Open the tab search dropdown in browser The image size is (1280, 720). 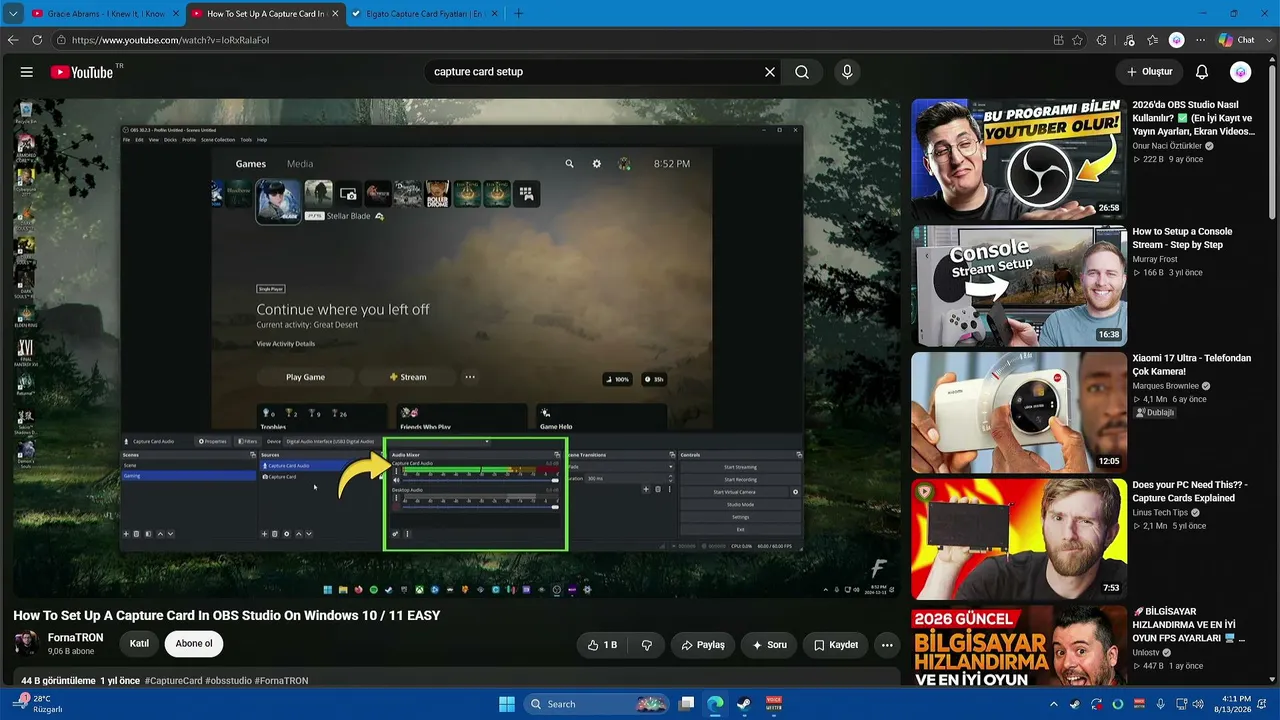[13, 14]
